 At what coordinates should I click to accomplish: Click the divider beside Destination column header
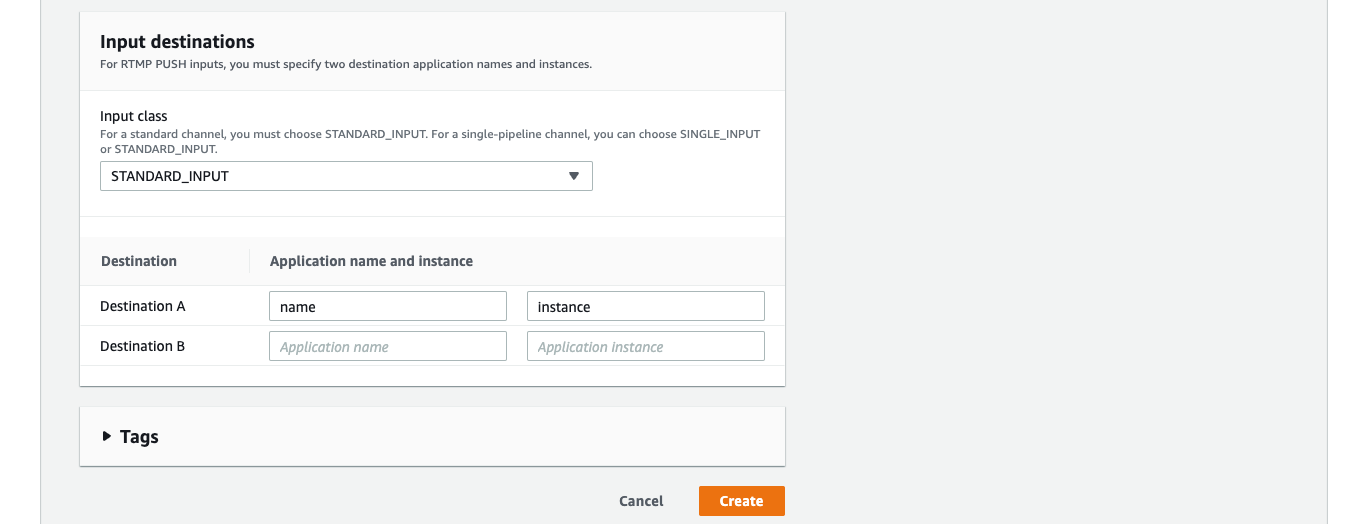(x=249, y=261)
